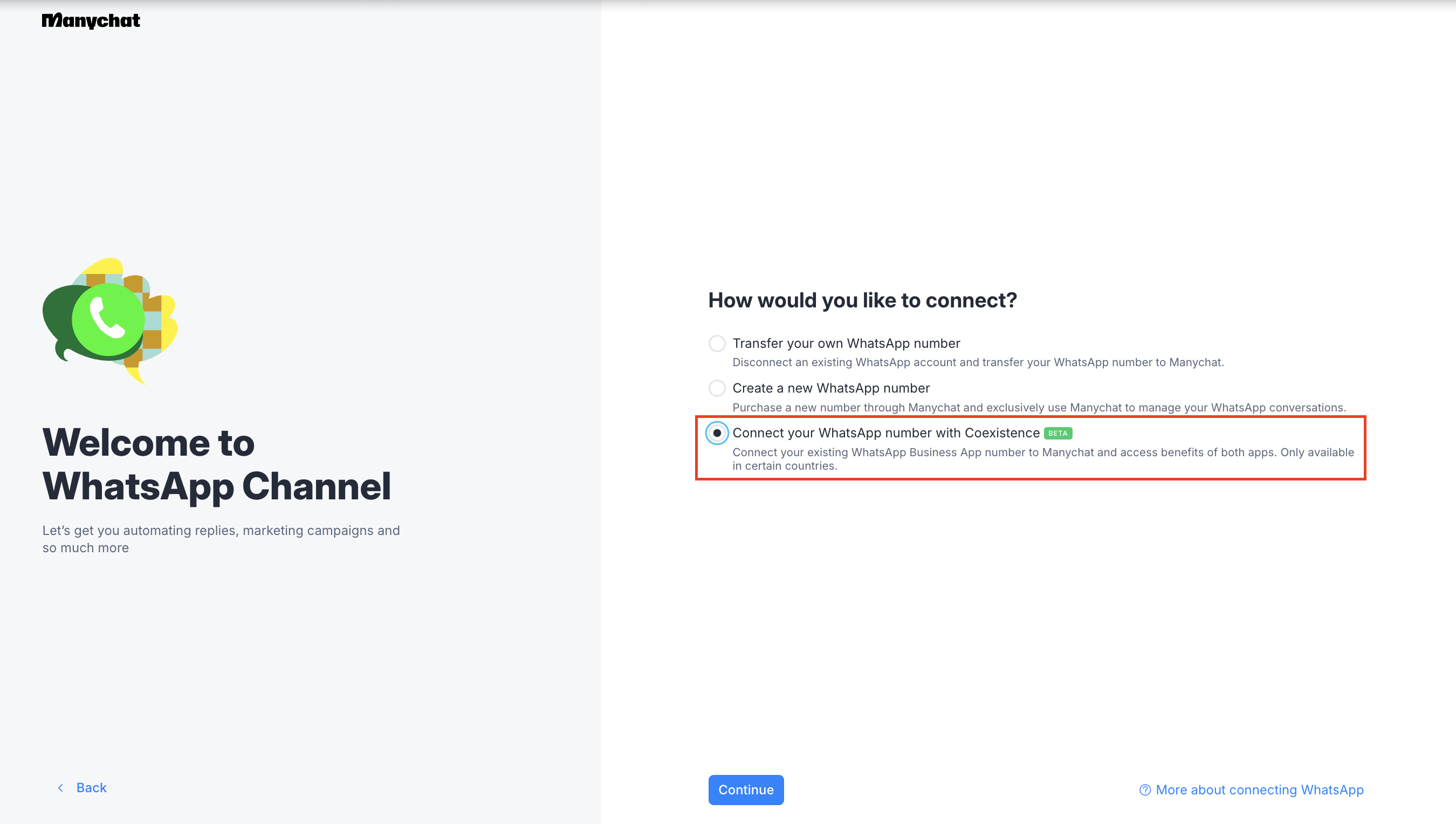
Task: Click the question mark help icon
Action: [1145, 790]
